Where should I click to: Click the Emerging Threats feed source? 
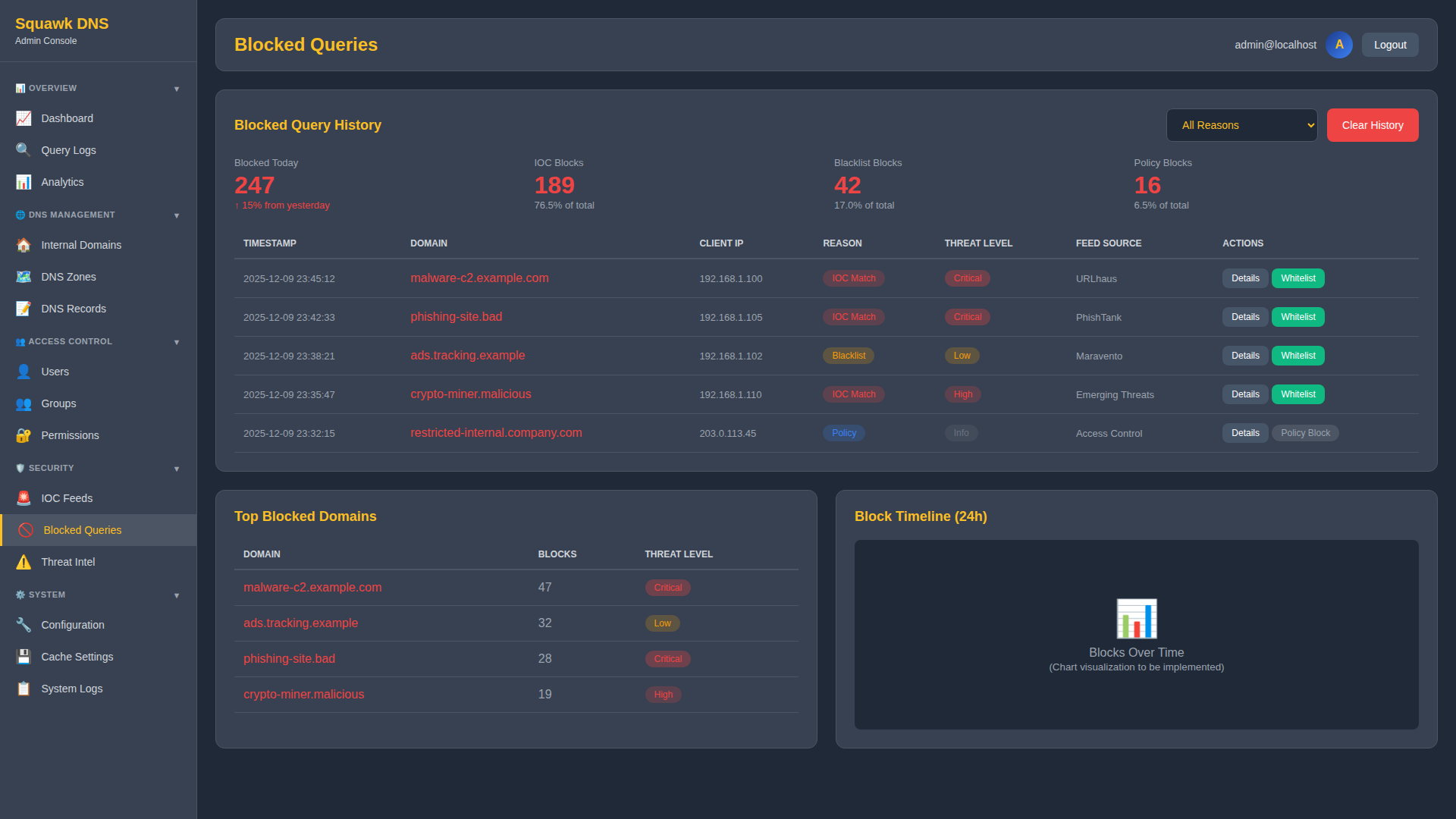coord(1115,394)
